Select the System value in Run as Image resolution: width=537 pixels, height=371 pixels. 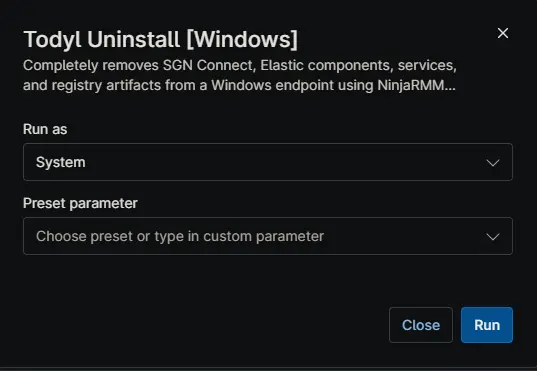(61, 162)
